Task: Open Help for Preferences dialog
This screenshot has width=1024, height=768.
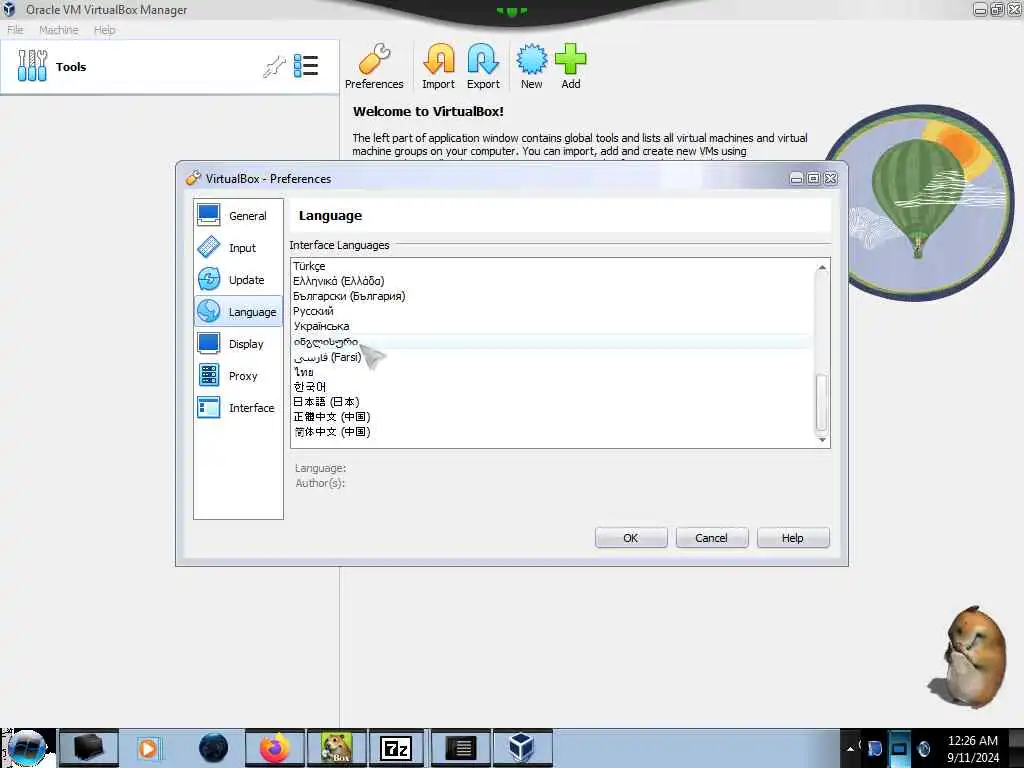Action: coord(793,537)
